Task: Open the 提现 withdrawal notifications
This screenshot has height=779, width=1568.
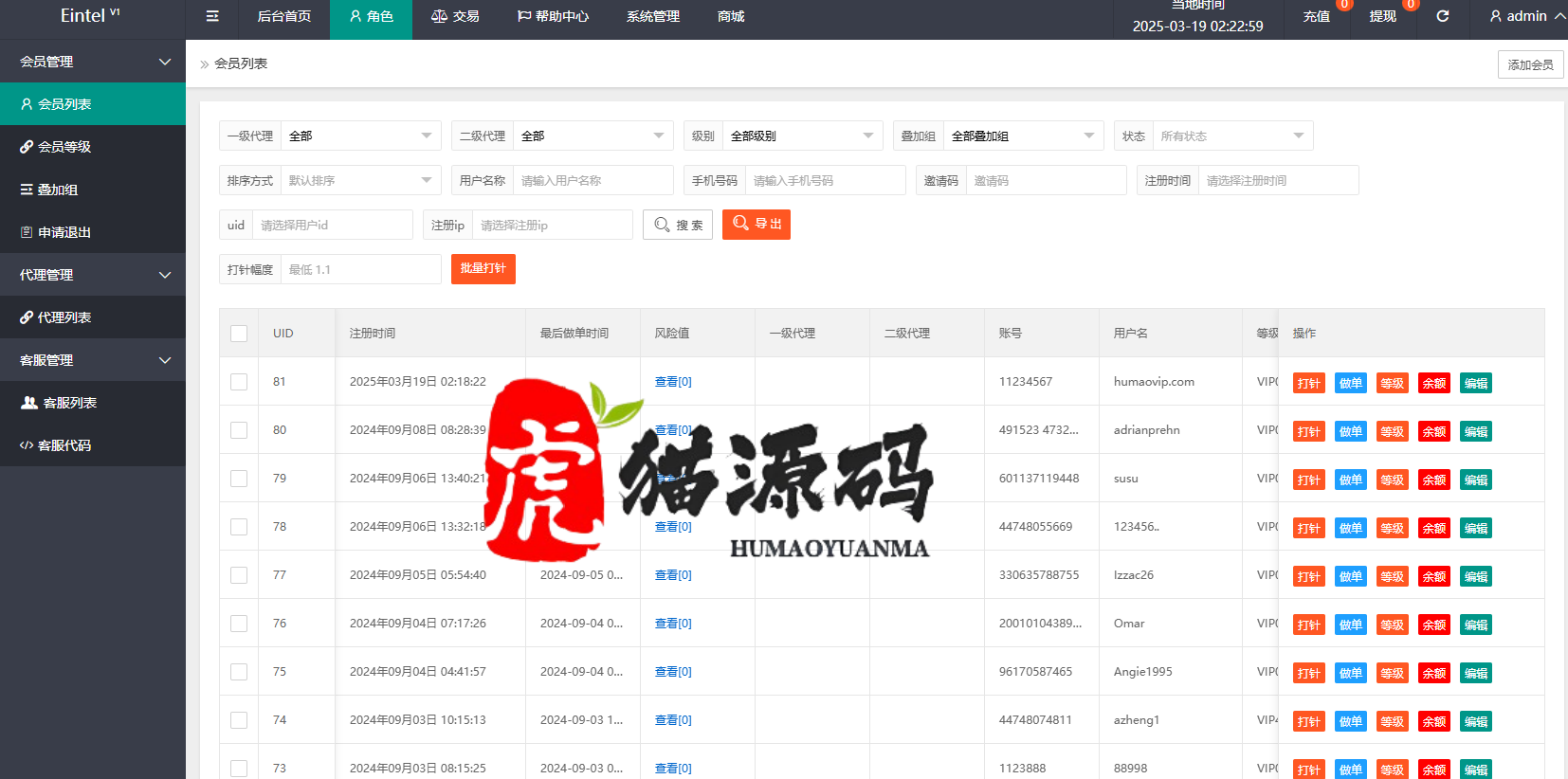Action: (1383, 16)
